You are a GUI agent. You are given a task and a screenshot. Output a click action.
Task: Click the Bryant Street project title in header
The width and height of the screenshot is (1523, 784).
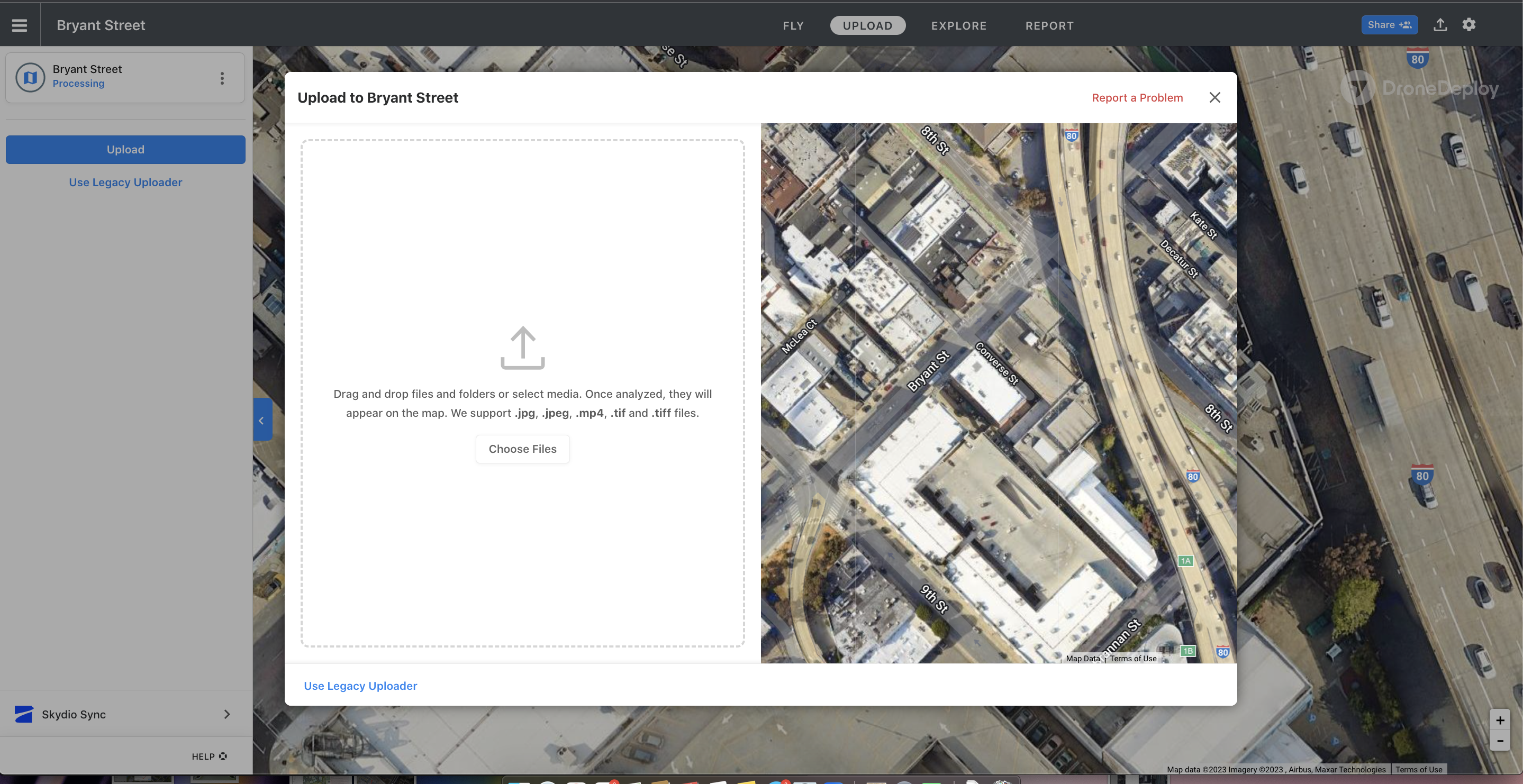coord(101,25)
